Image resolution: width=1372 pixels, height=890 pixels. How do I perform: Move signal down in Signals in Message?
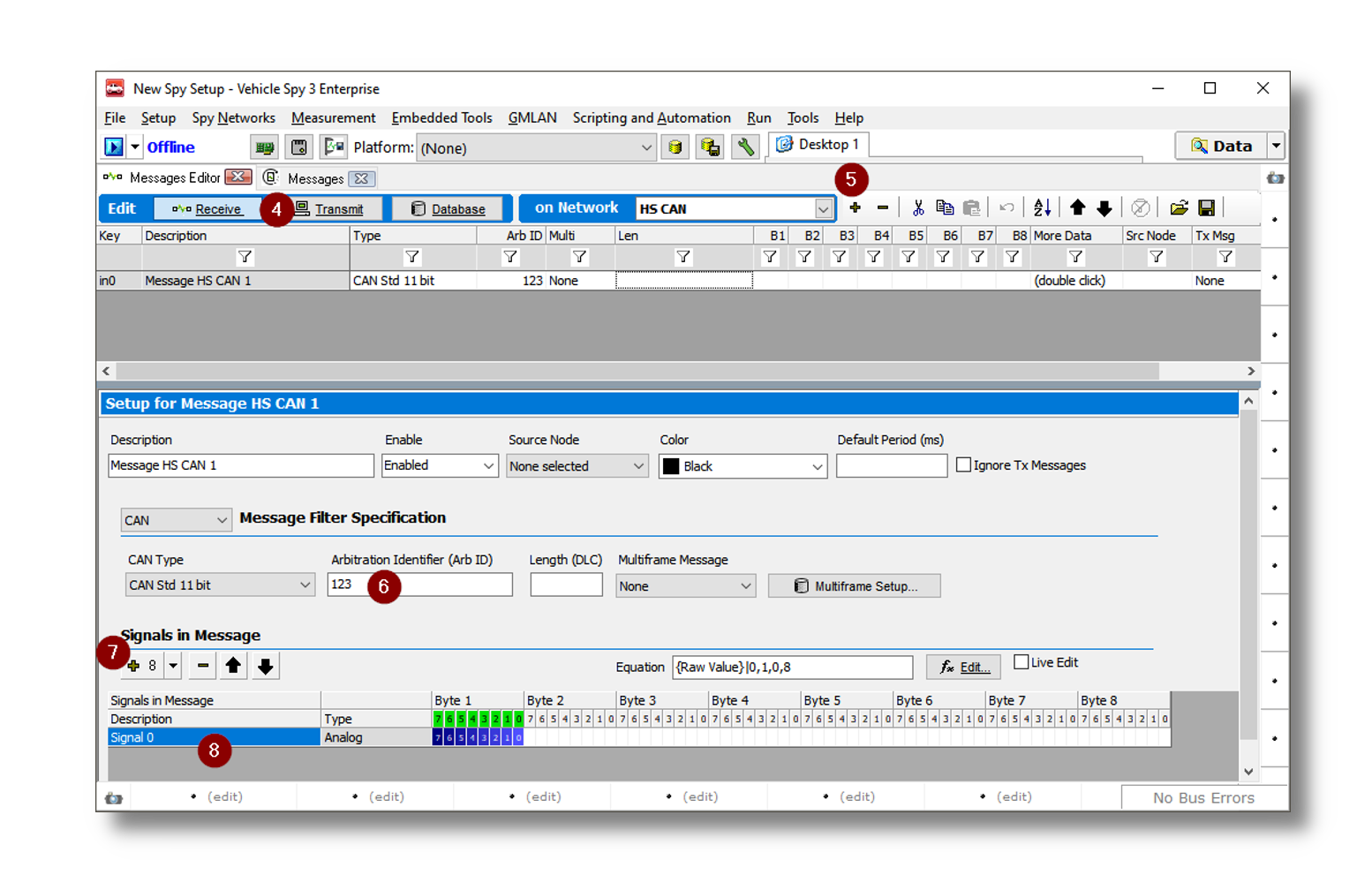tap(265, 666)
